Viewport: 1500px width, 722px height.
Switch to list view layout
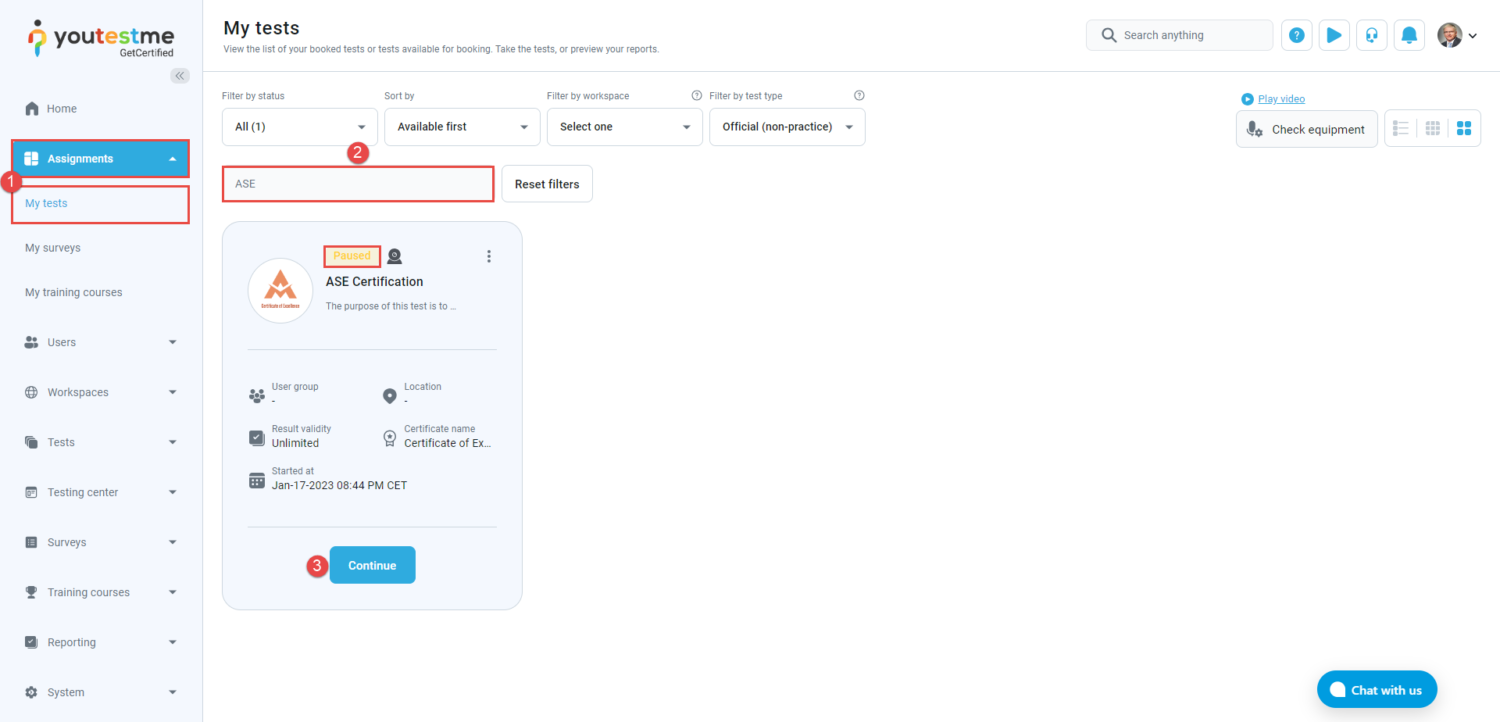point(1401,129)
